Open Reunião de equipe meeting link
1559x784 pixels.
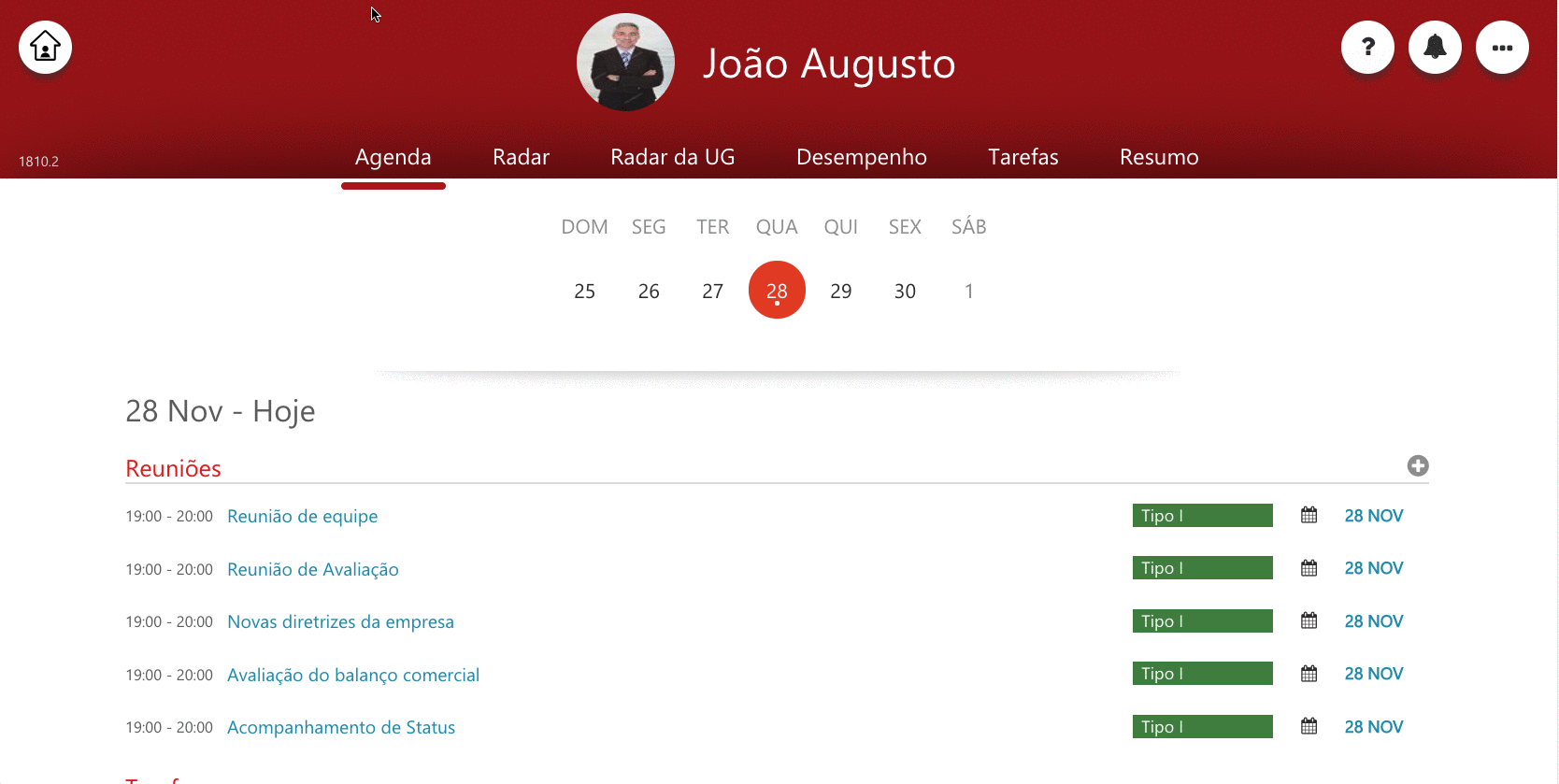pyautogui.click(x=302, y=516)
